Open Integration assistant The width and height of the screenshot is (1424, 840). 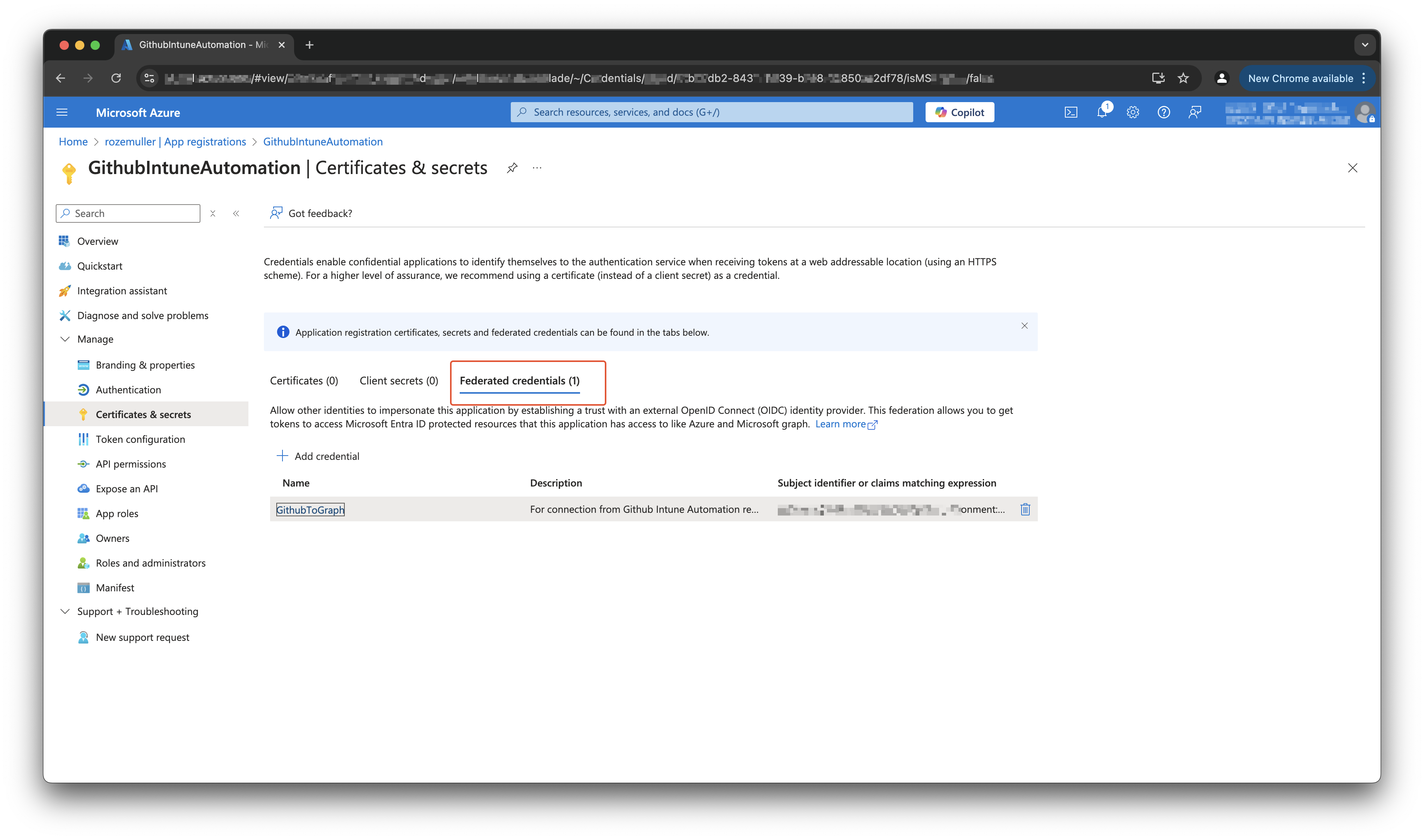122,290
